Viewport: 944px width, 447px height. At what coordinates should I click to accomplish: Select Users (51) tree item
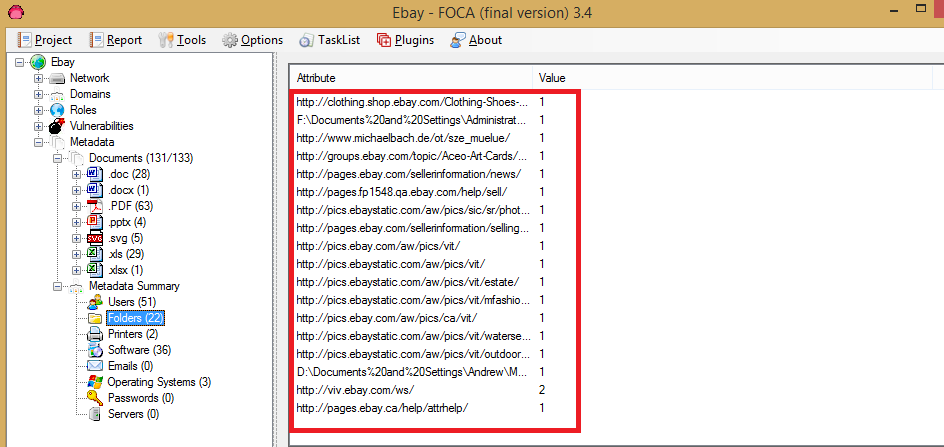tap(130, 302)
